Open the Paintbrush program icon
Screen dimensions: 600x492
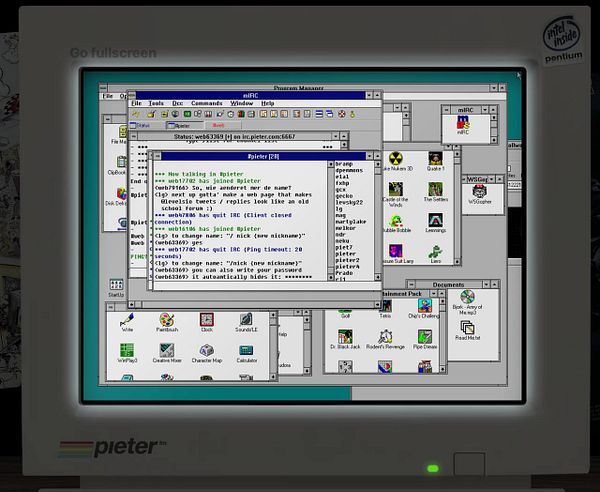point(167,322)
